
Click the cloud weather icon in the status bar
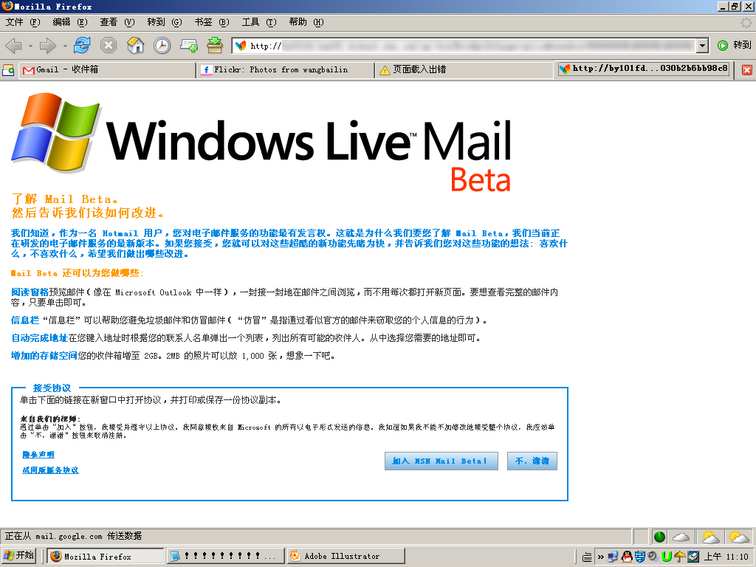coord(681,537)
